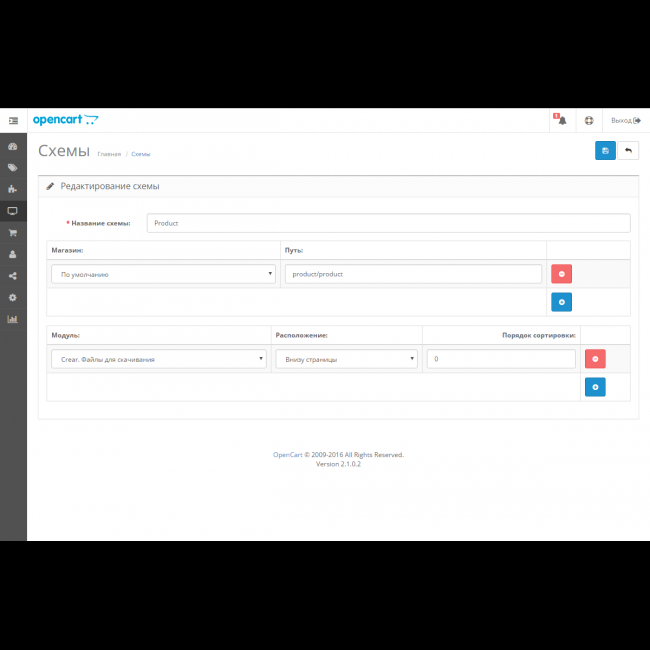Open the Catalog tag icon in sidebar
The width and height of the screenshot is (650, 650).
(13, 168)
